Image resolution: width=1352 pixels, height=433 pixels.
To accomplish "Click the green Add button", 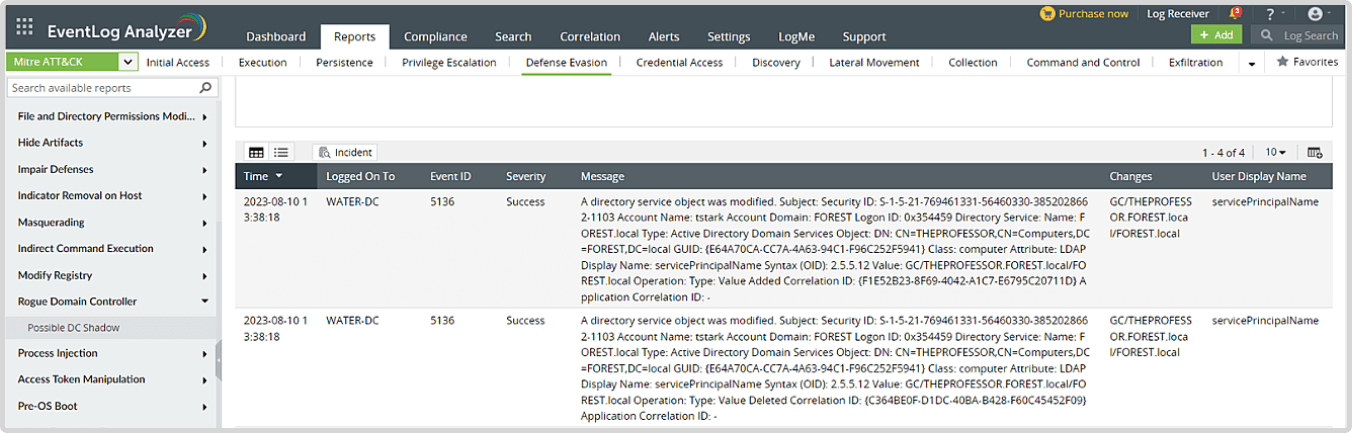I will tap(1216, 35).
